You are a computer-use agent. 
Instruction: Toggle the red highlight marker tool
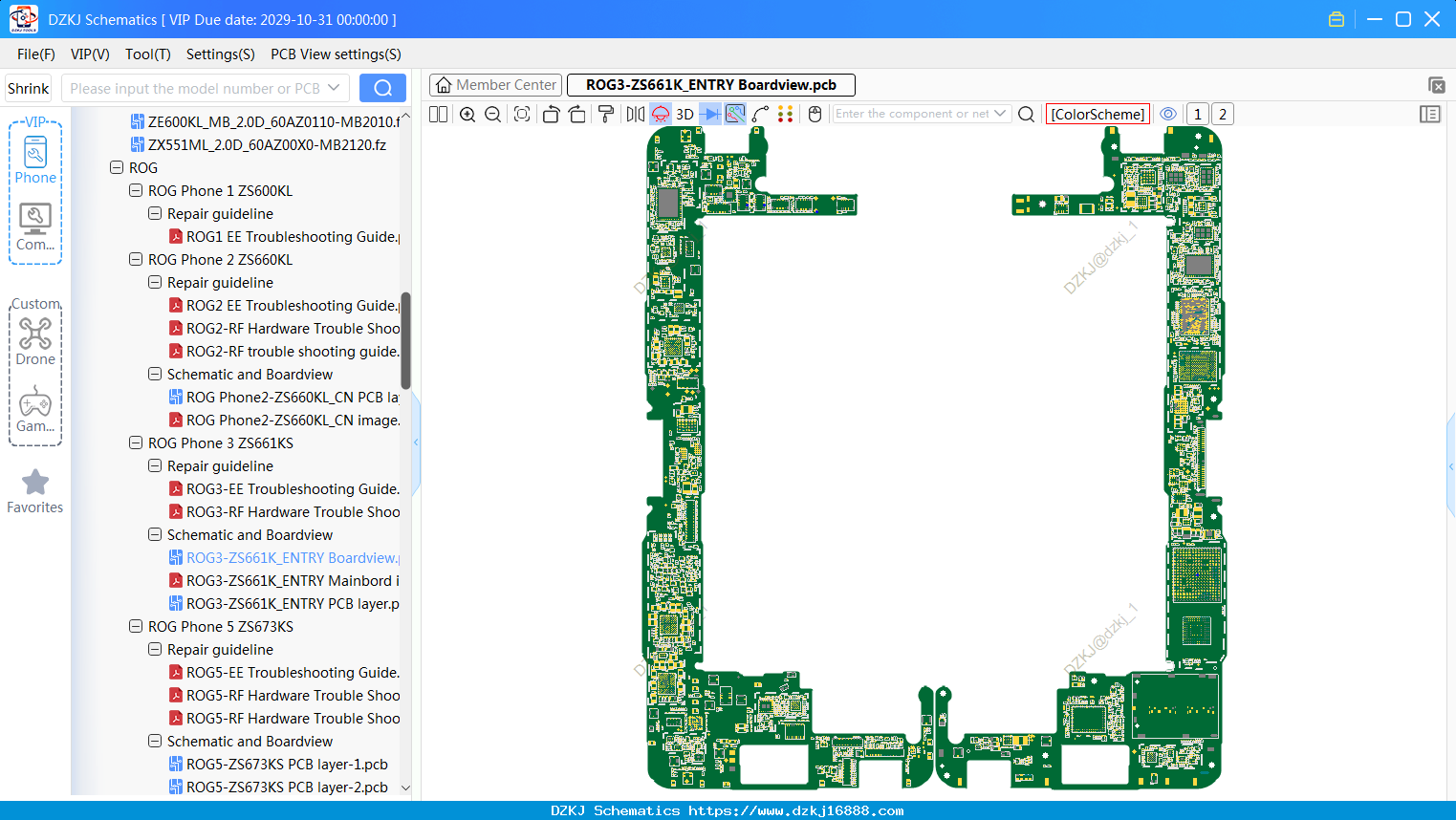[661, 115]
